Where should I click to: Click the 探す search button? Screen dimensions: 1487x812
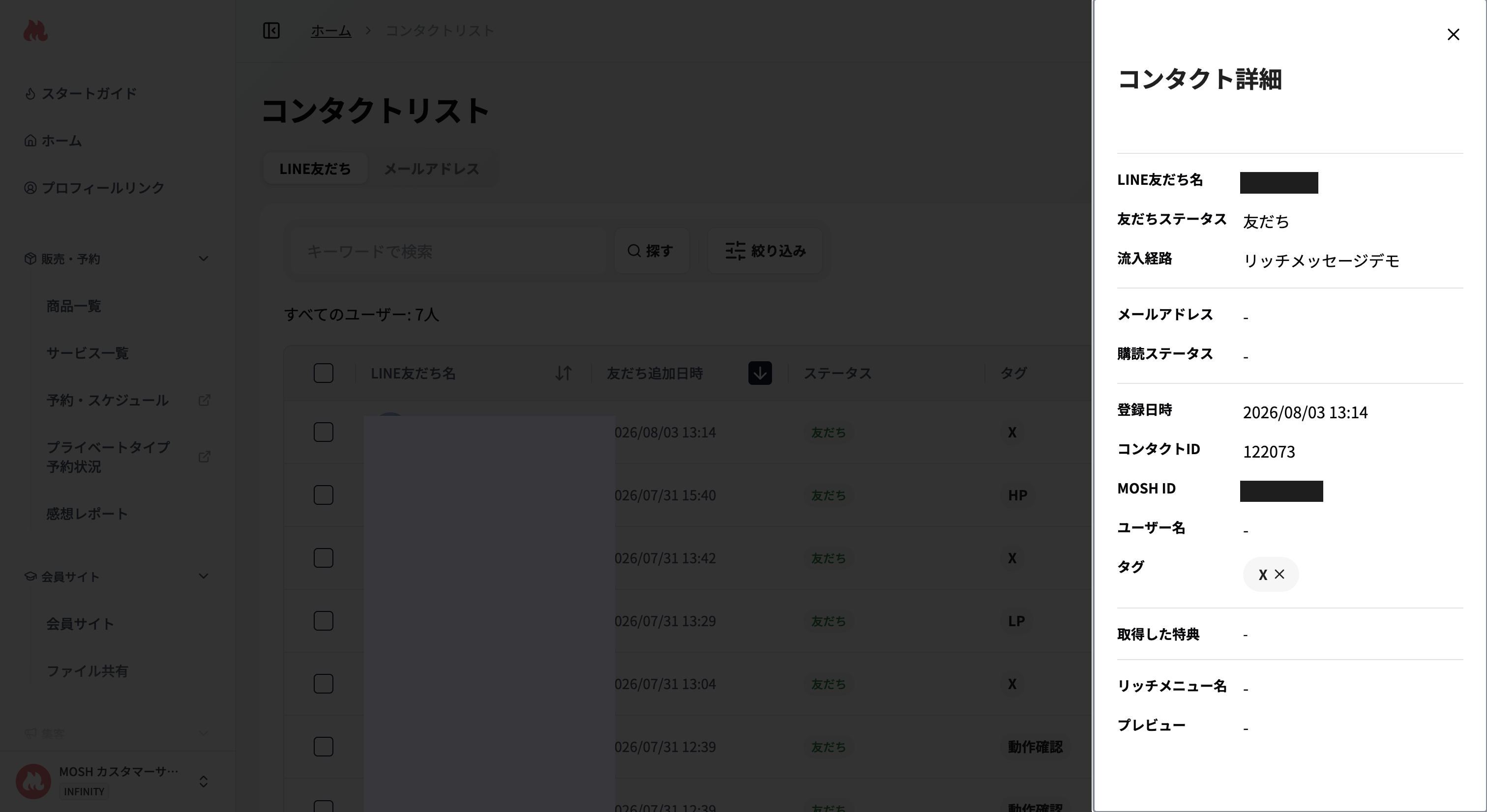point(651,251)
